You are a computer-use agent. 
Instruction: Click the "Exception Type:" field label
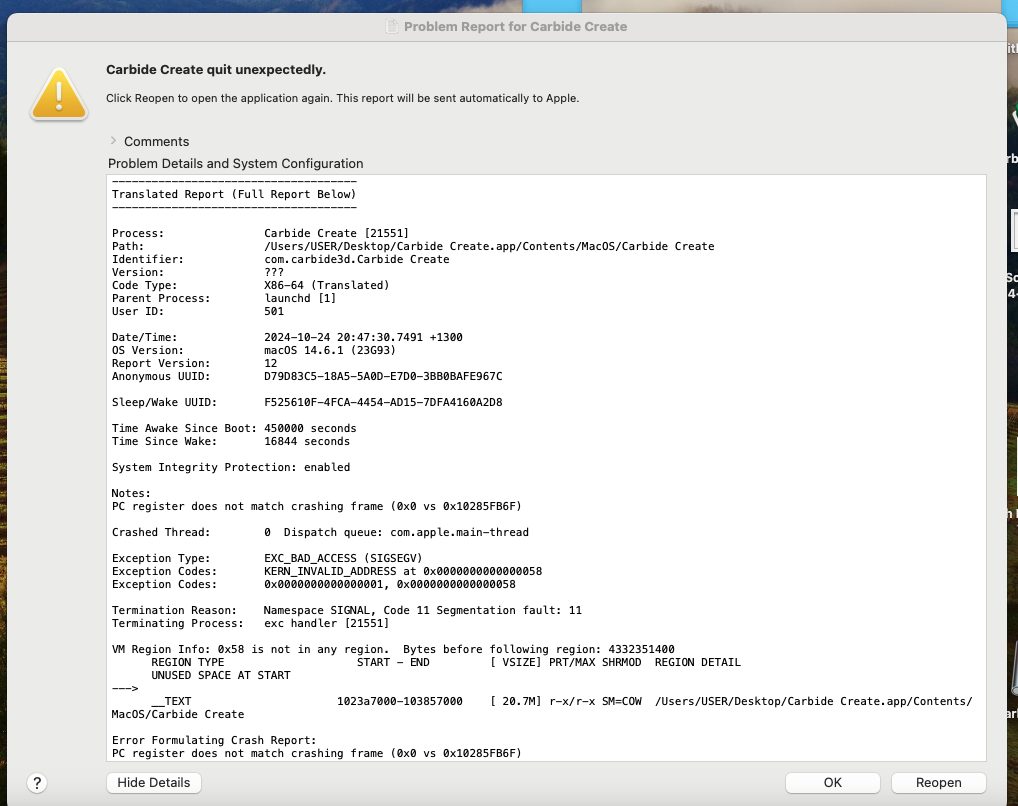click(161, 558)
